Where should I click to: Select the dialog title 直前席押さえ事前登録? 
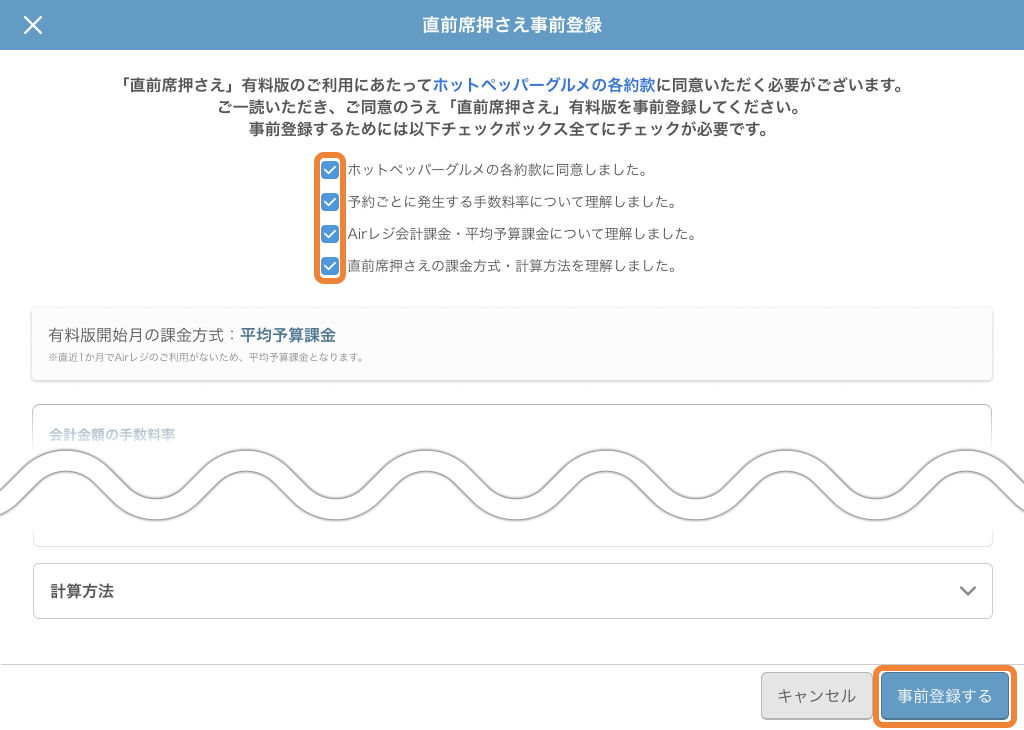(x=511, y=25)
